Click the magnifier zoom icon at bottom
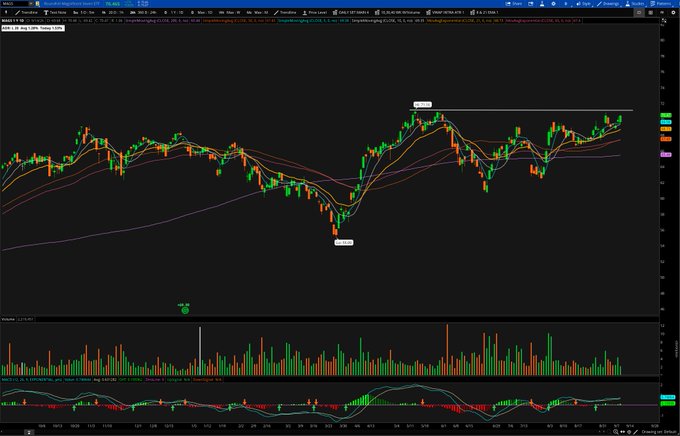This screenshot has width=680, height=436. point(616,432)
